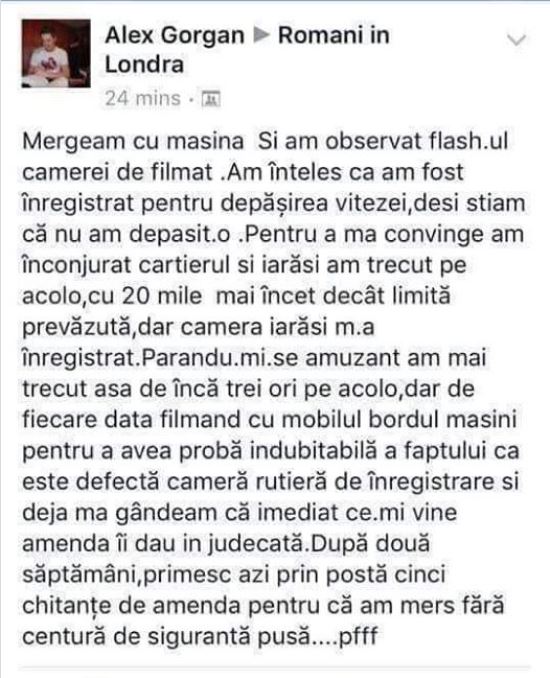Screen dimensions: 550x678
Task: Click the line beginning "chitanțe de amenda"
Action: (x=263, y=605)
